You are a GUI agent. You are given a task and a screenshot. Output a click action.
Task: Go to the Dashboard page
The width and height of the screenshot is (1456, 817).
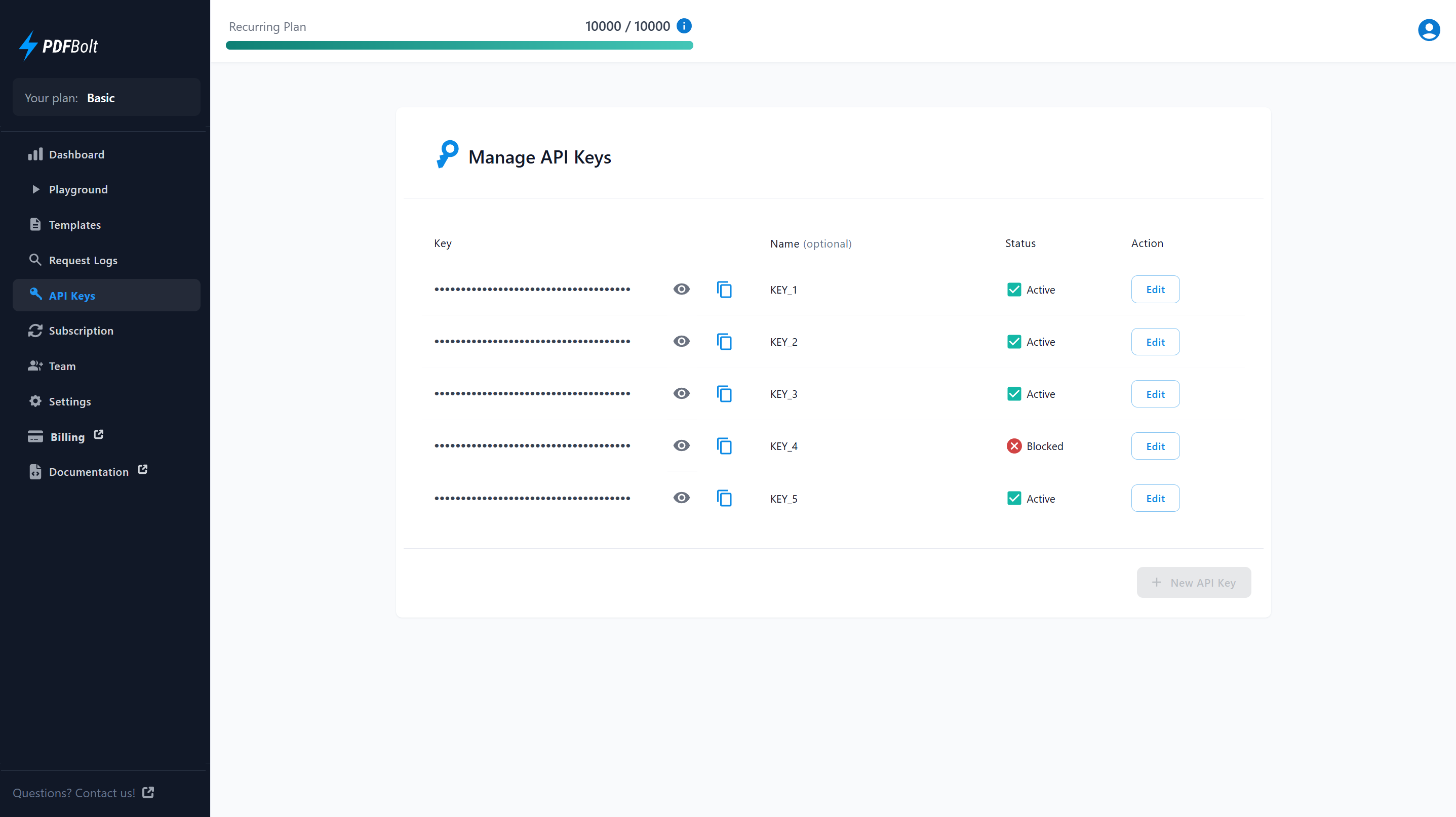(x=76, y=155)
